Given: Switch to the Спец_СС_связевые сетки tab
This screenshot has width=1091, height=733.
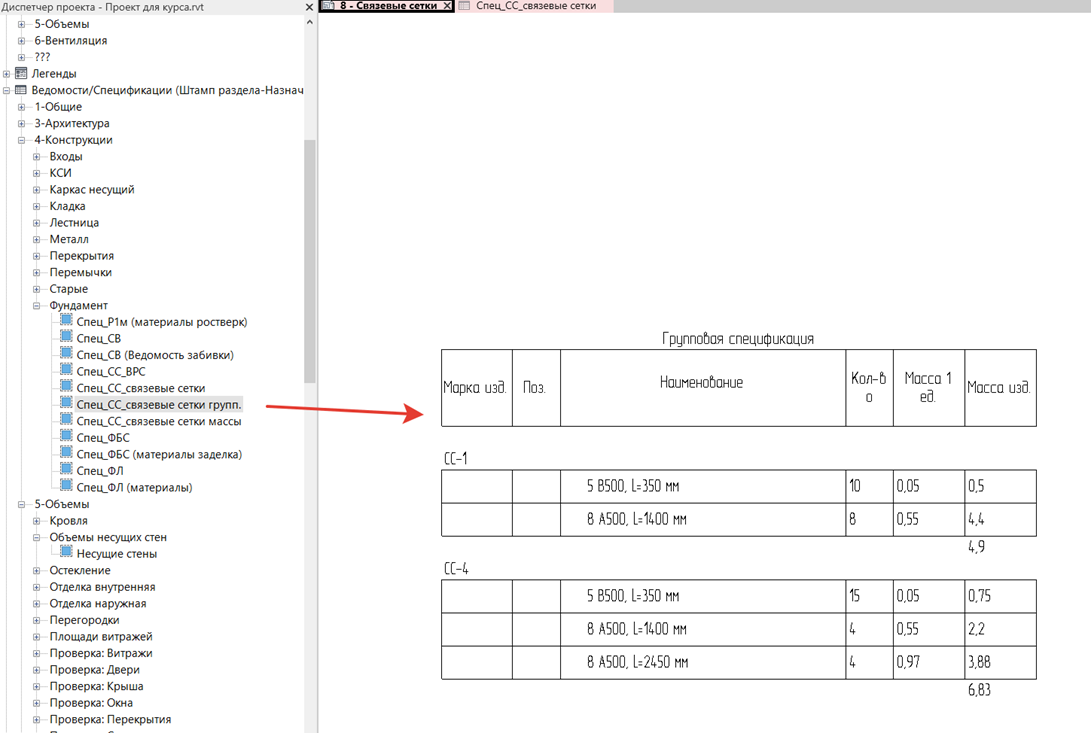Looking at the screenshot, I should (x=535, y=6).
